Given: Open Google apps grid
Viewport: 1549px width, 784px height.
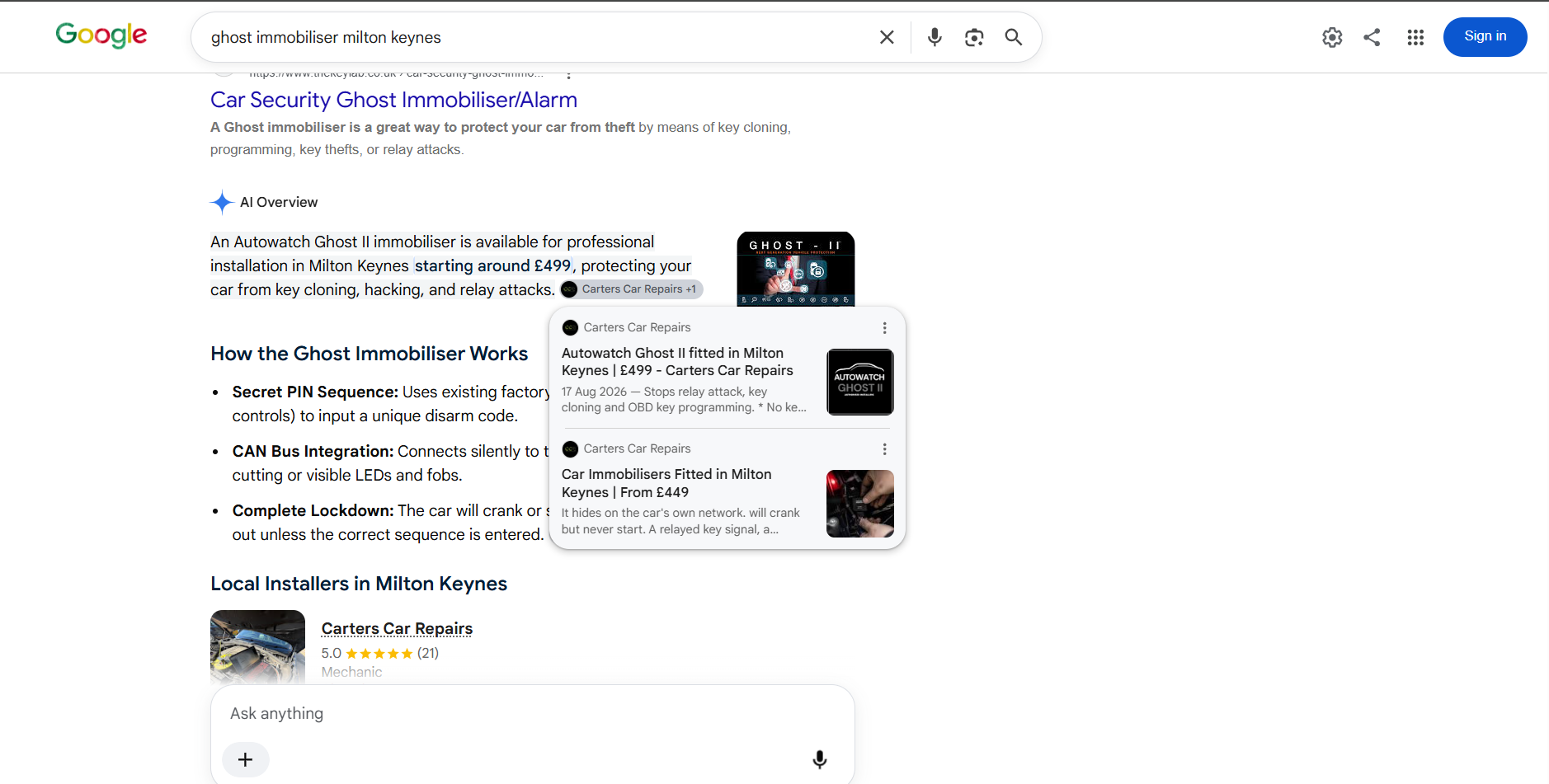Looking at the screenshot, I should 1415,37.
